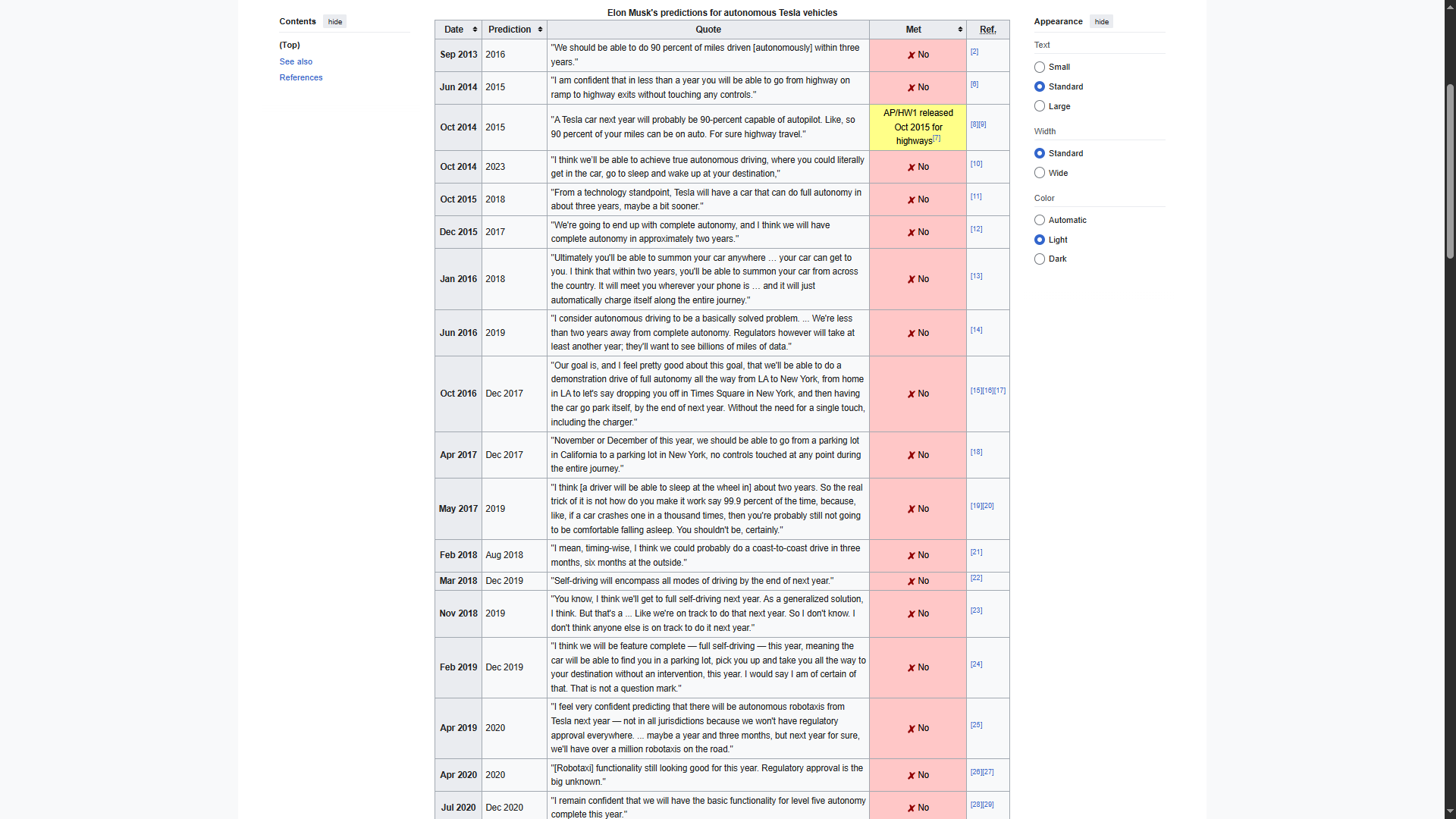Open reference [17] in the Oct 2016 row
The image size is (1456, 819).
[1000, 391]
